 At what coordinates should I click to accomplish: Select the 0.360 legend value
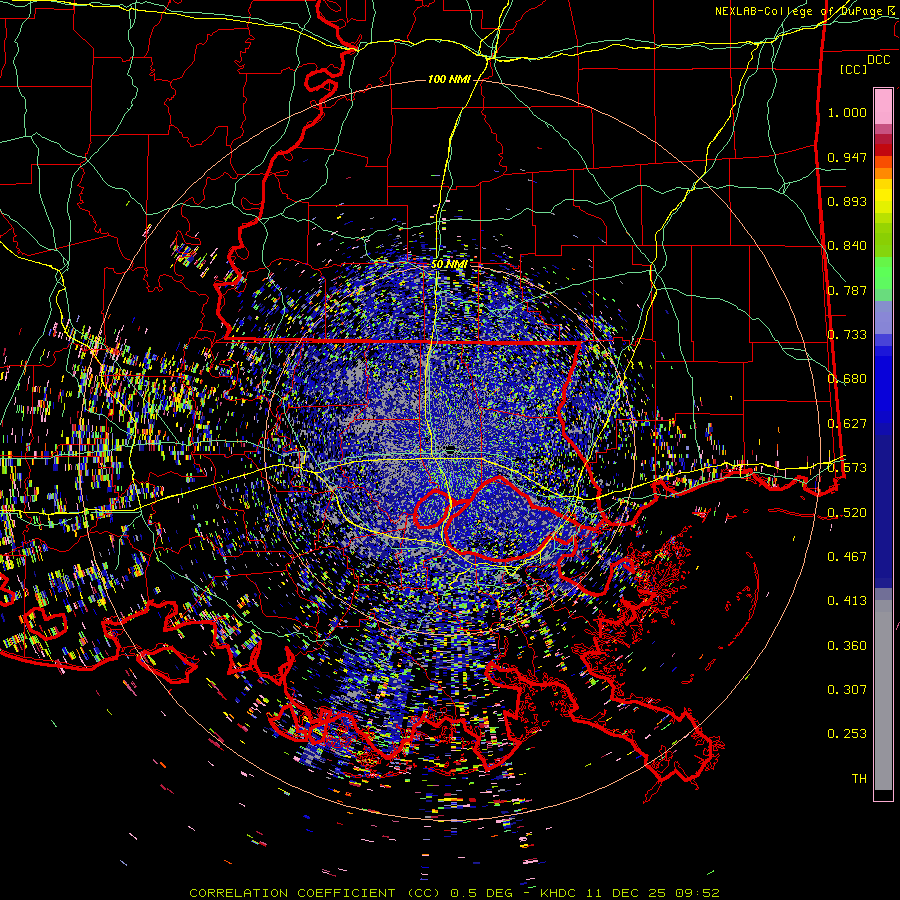pyautogui.click(x=847, y=646)
